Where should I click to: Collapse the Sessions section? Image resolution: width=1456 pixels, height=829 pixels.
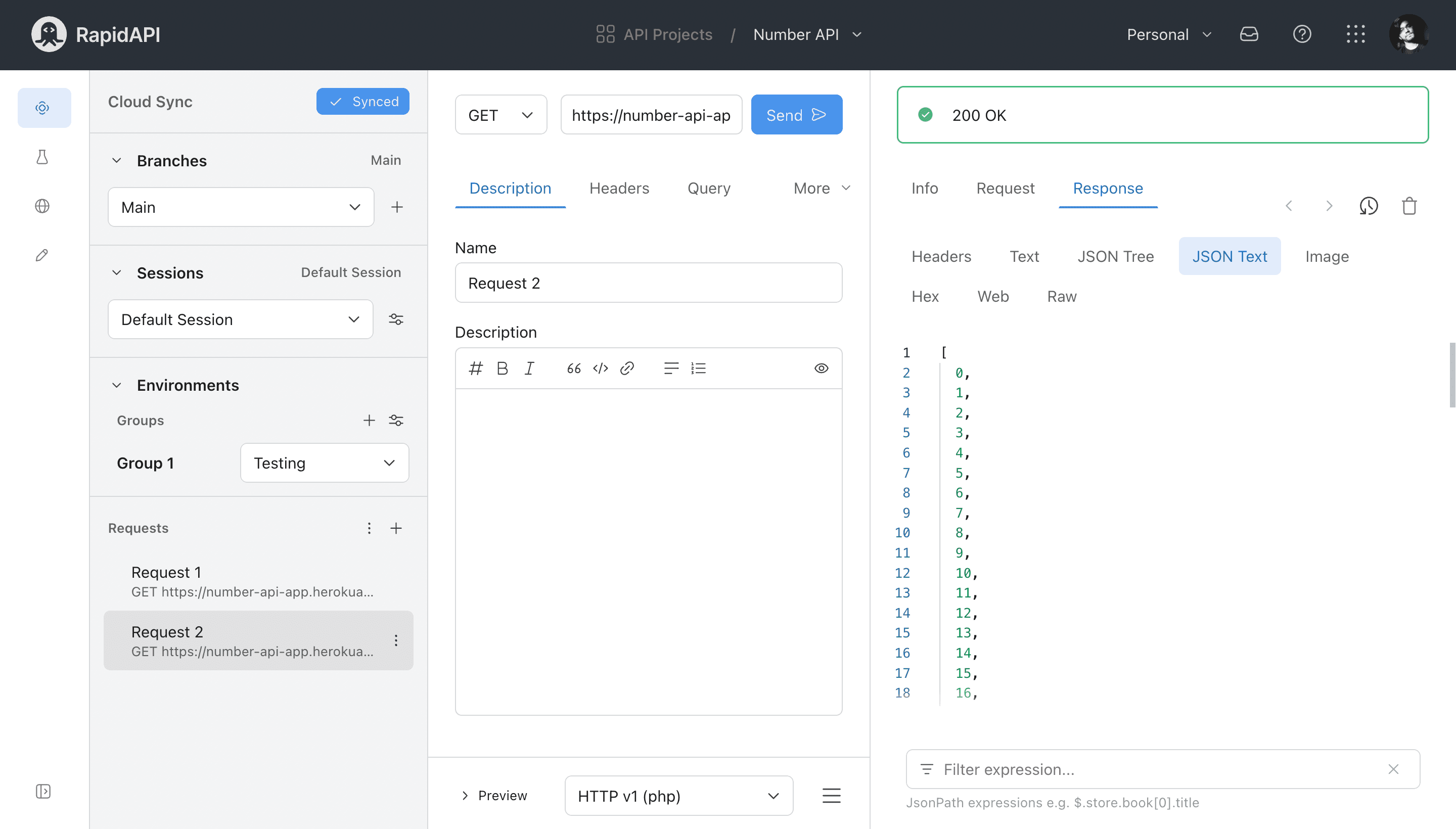coord(117,273)
